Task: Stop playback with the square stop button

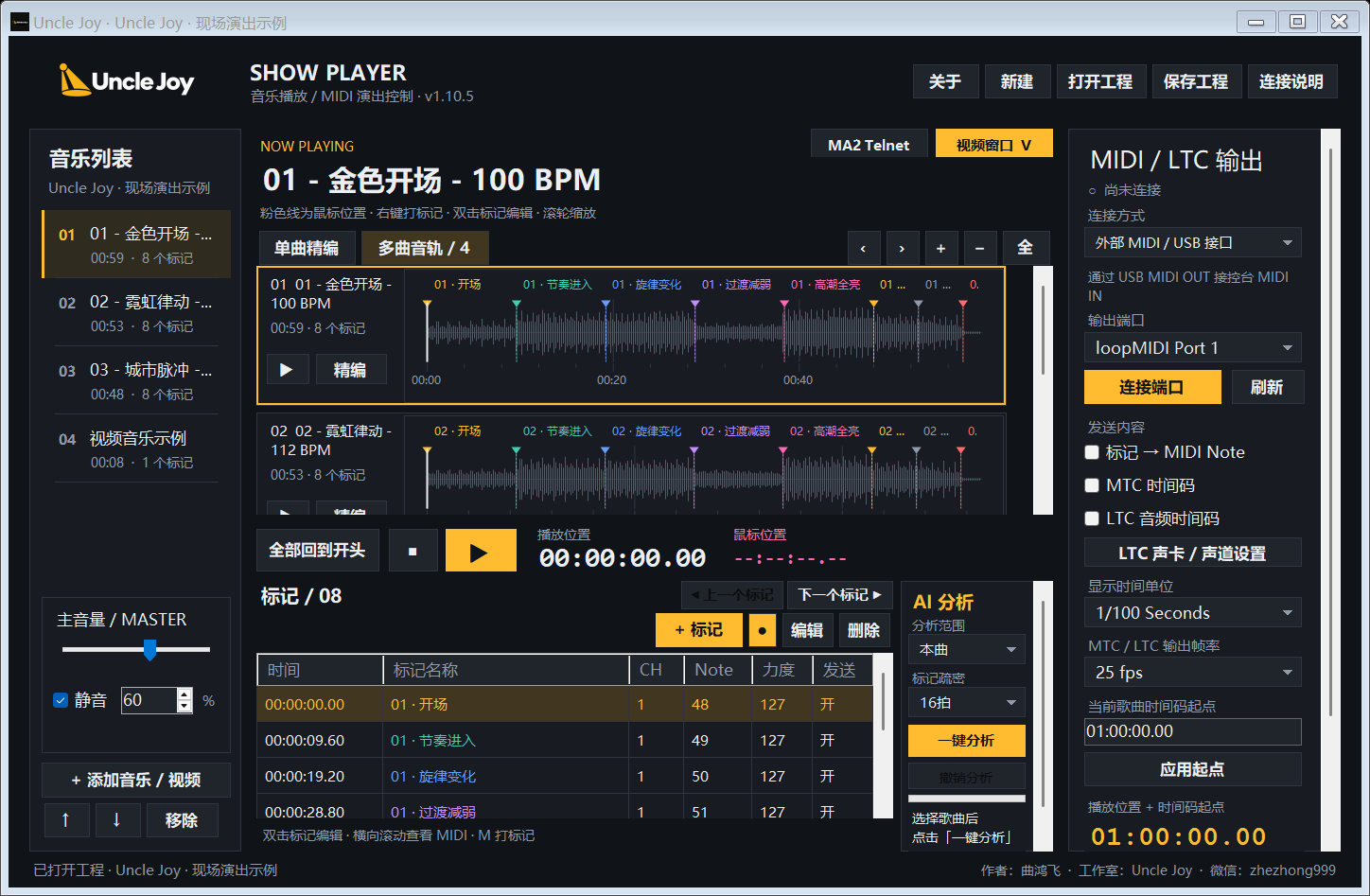Action: tap(413, 551)
